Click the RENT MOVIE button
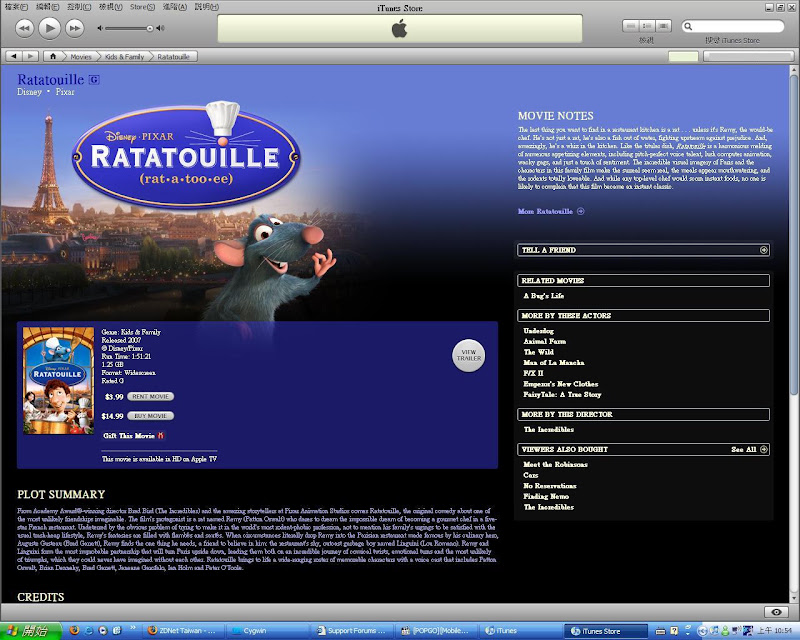 (151, 397)
